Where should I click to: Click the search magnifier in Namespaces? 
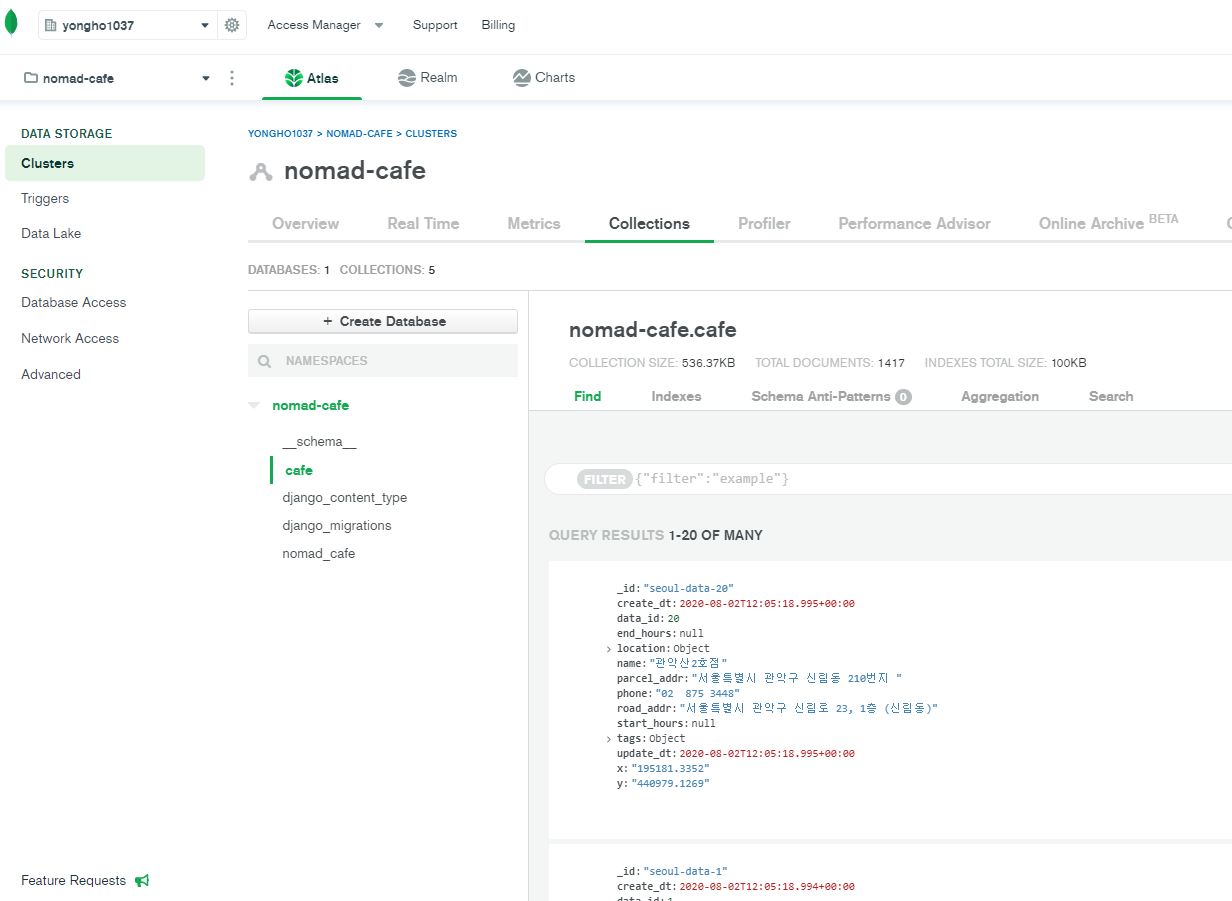(265, 361)
